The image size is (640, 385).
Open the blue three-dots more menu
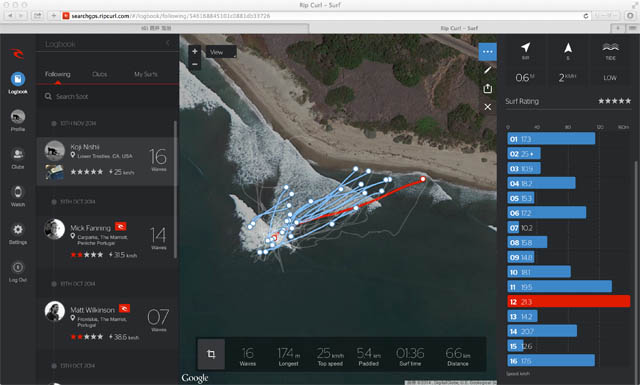coord(487,52)
